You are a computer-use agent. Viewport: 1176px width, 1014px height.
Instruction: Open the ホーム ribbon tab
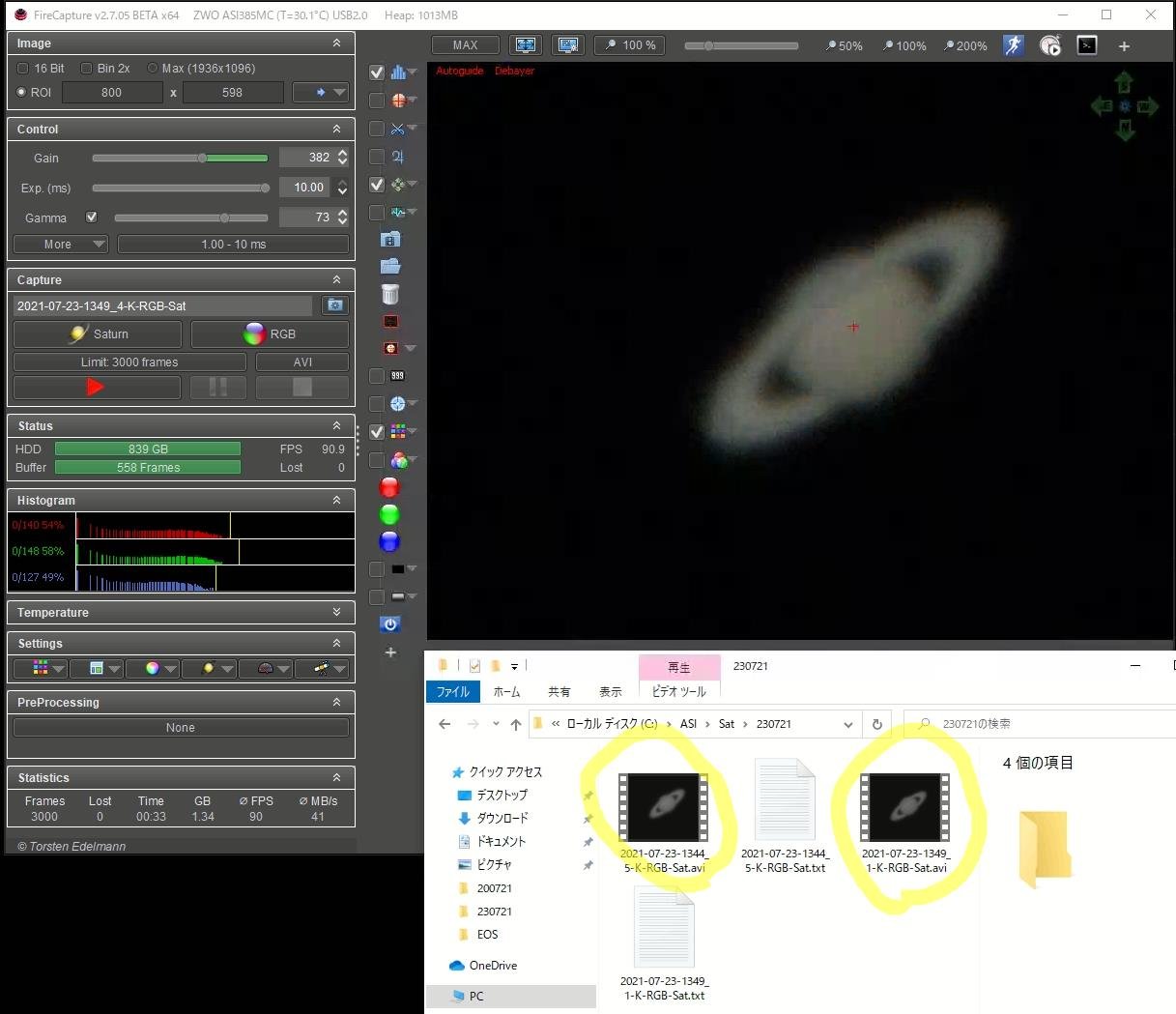coord(506,692)
